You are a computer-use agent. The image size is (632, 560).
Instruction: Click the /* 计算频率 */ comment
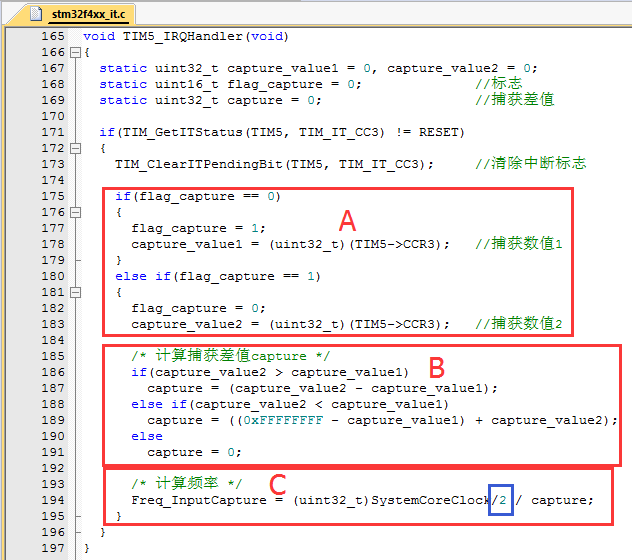pos(187,483)
